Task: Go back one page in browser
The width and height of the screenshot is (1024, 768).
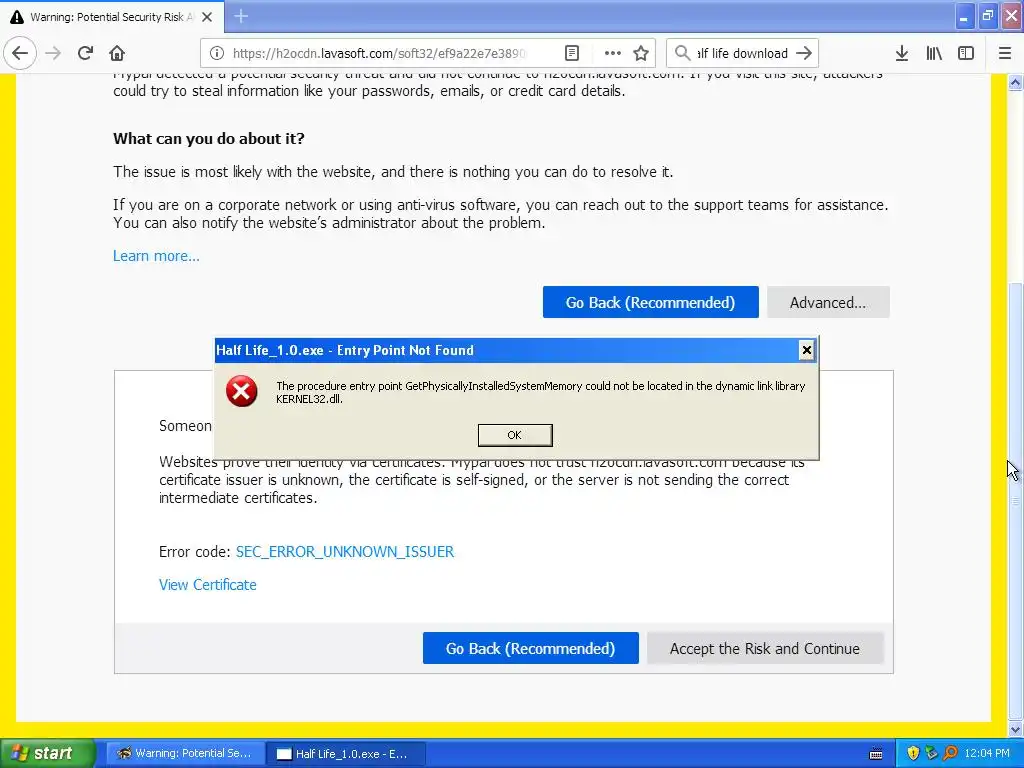Action: coord(20,54)
